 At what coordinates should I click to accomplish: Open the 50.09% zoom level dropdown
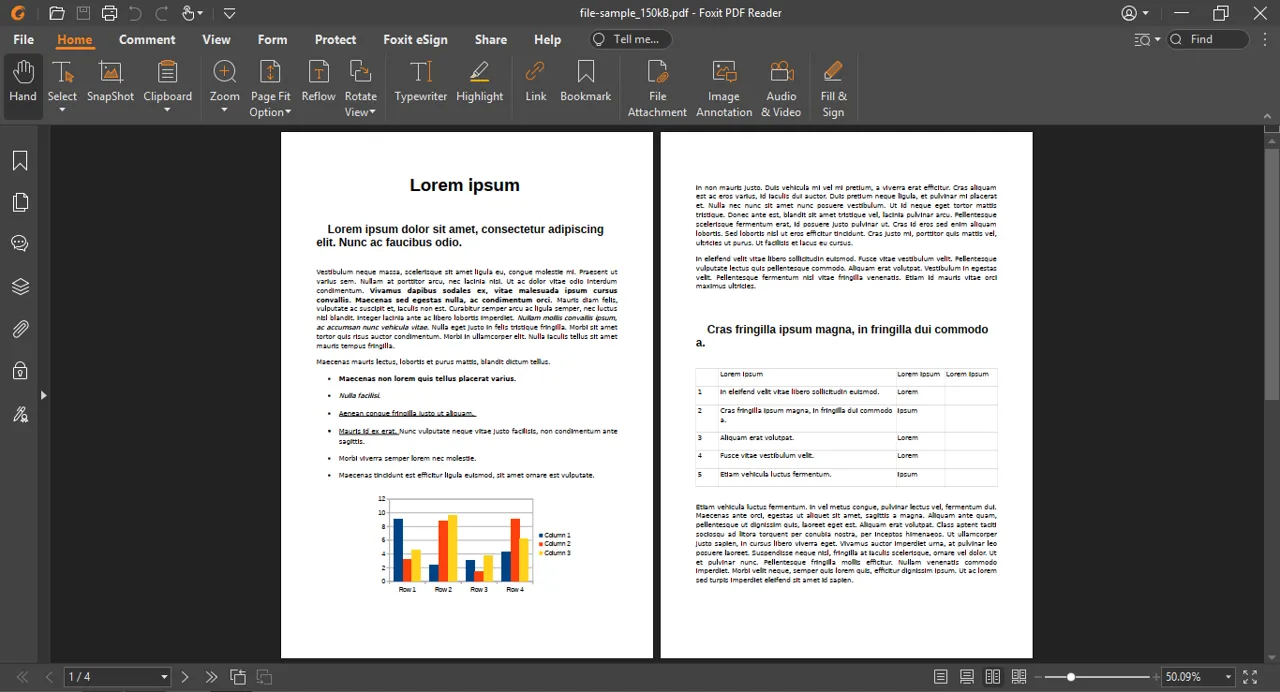click(1229, 677)
